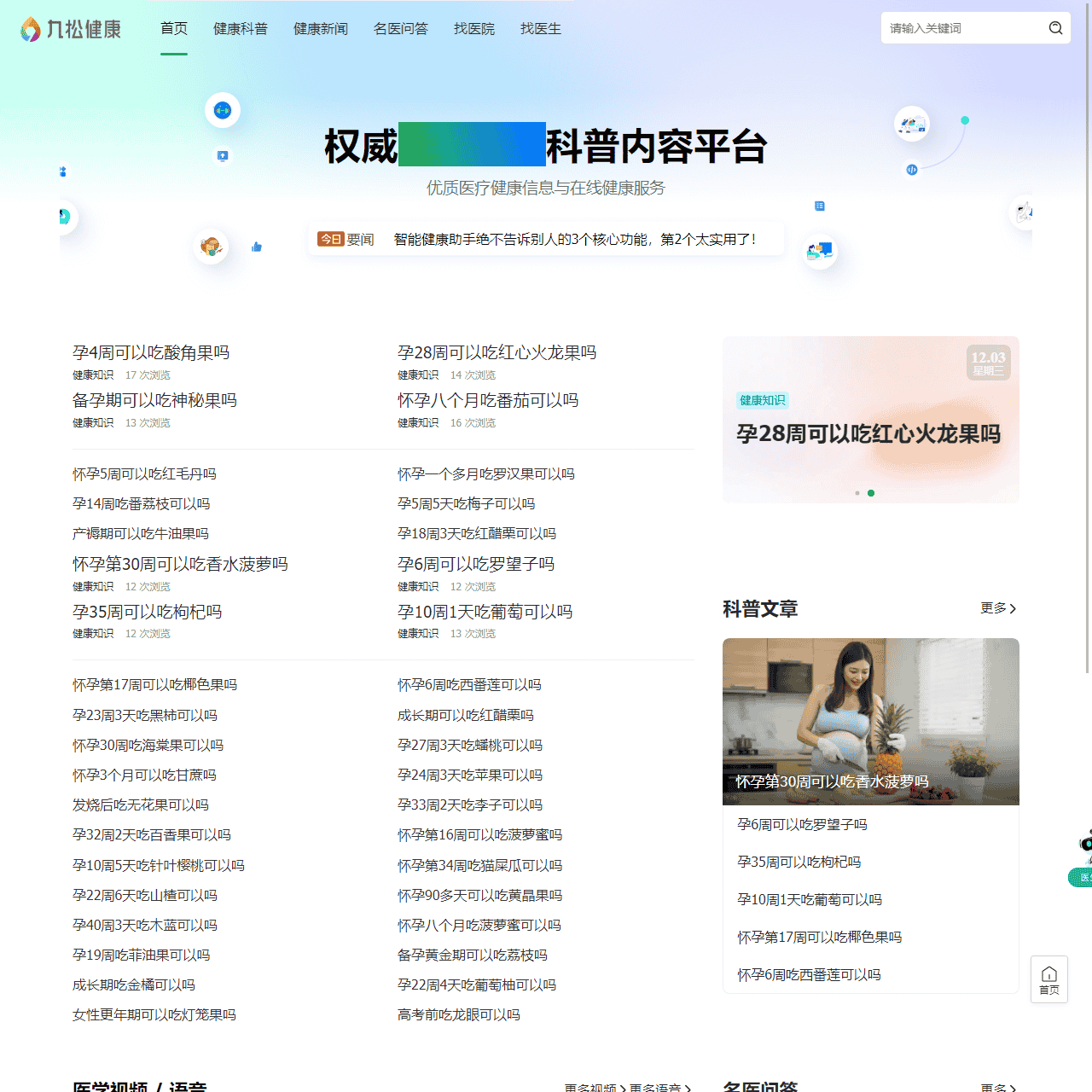The height and width of the screenshot is (1092, 1092).
Task: Switch to the 名医问答 navigation item
Action: [x=401, y=28]
